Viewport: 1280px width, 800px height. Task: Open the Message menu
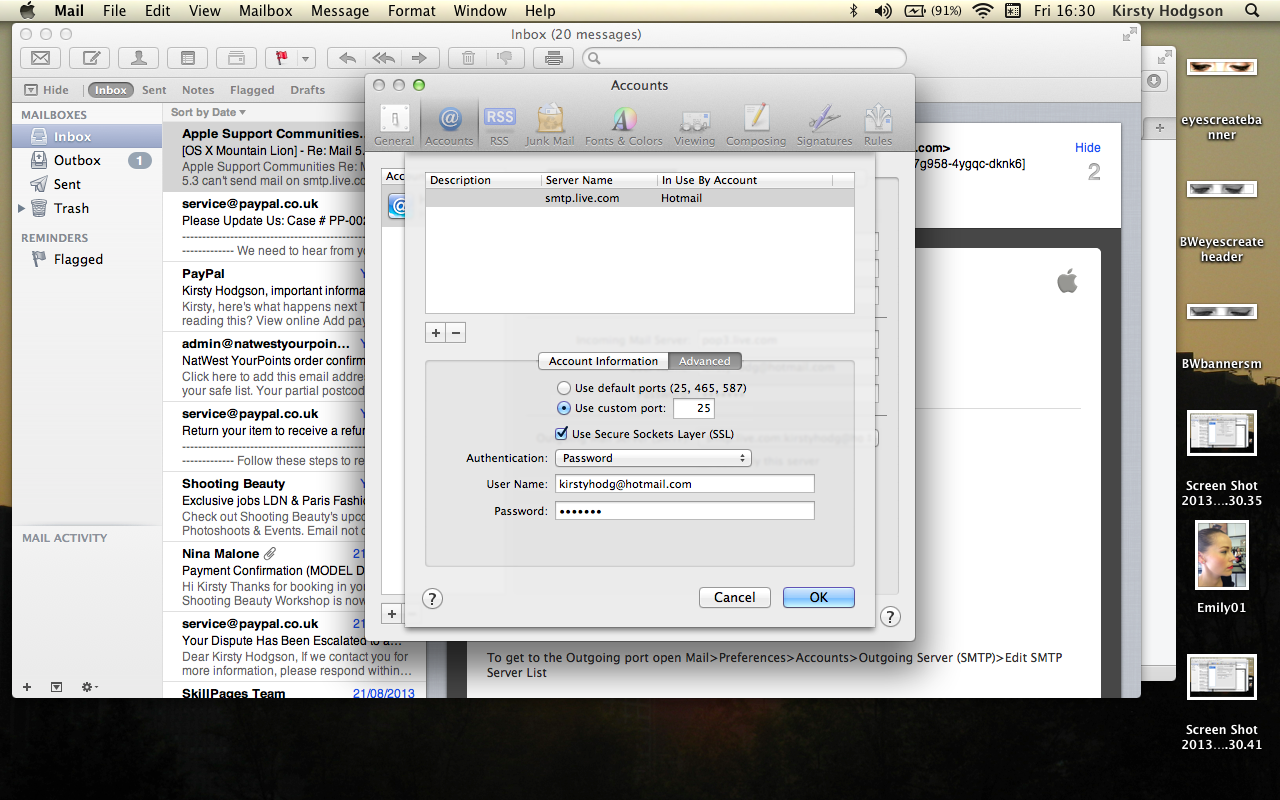[340, 11]
